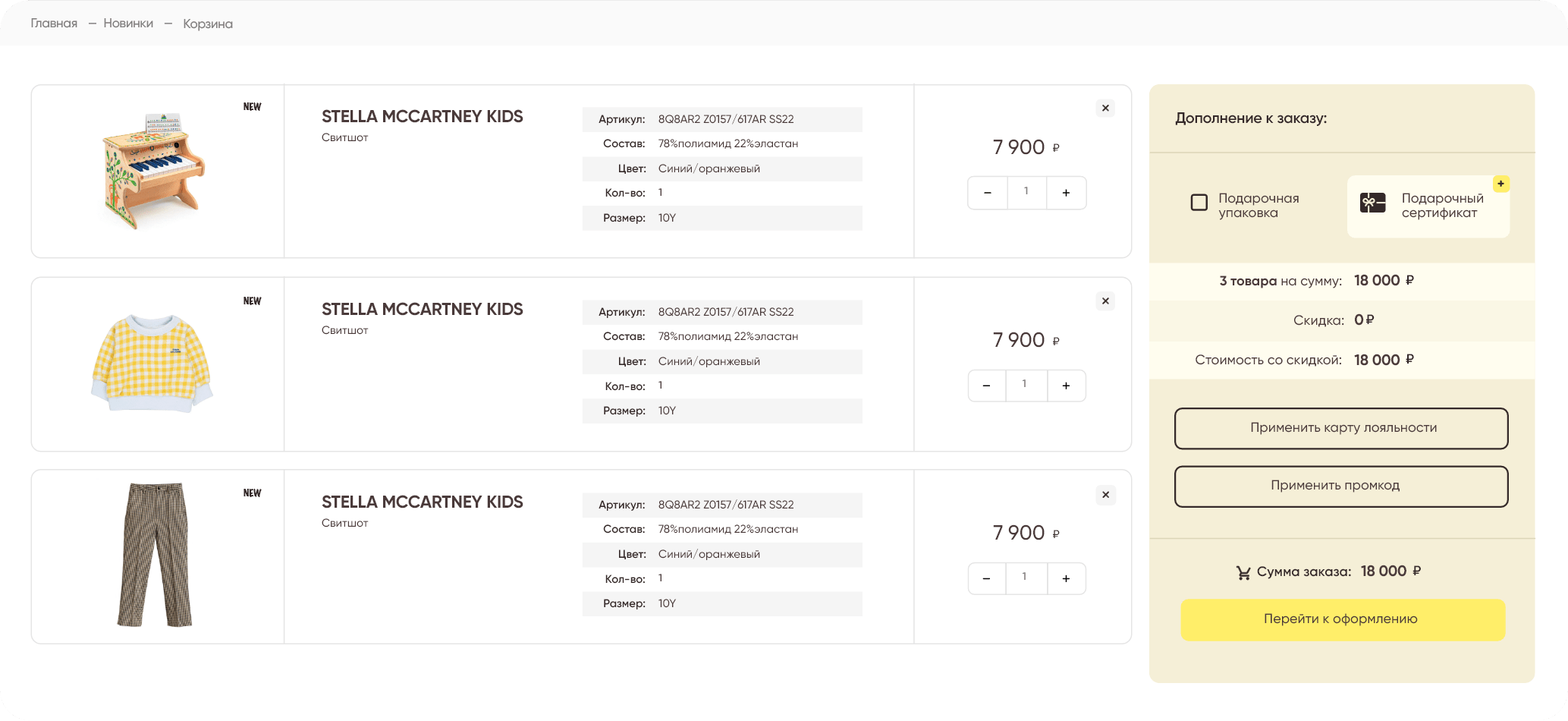Remove the piano item with its X icon
The width and height of the screenshot is (1568, 721).
(1105, 108)
